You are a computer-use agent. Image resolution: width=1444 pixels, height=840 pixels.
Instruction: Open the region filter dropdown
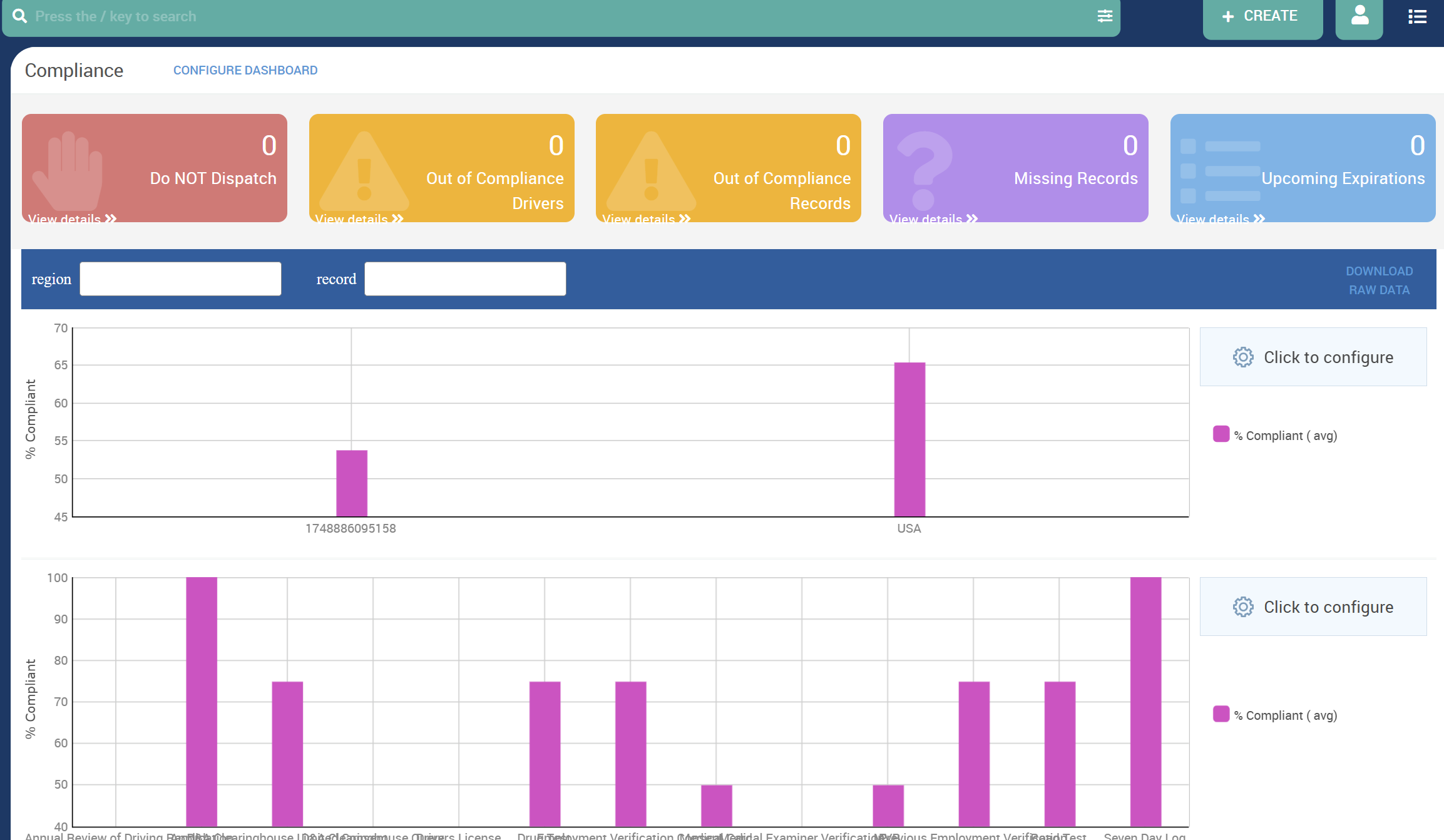point(180,279)
